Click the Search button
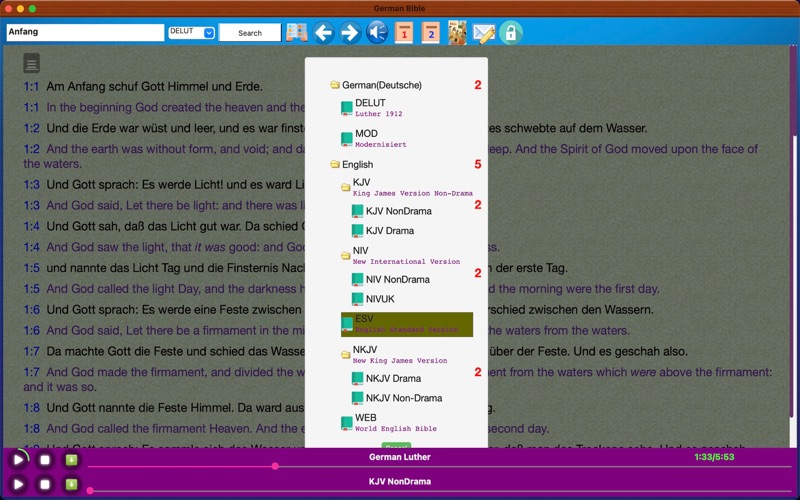800x500 pixels. pyautogui.click(x=250, y=33)
